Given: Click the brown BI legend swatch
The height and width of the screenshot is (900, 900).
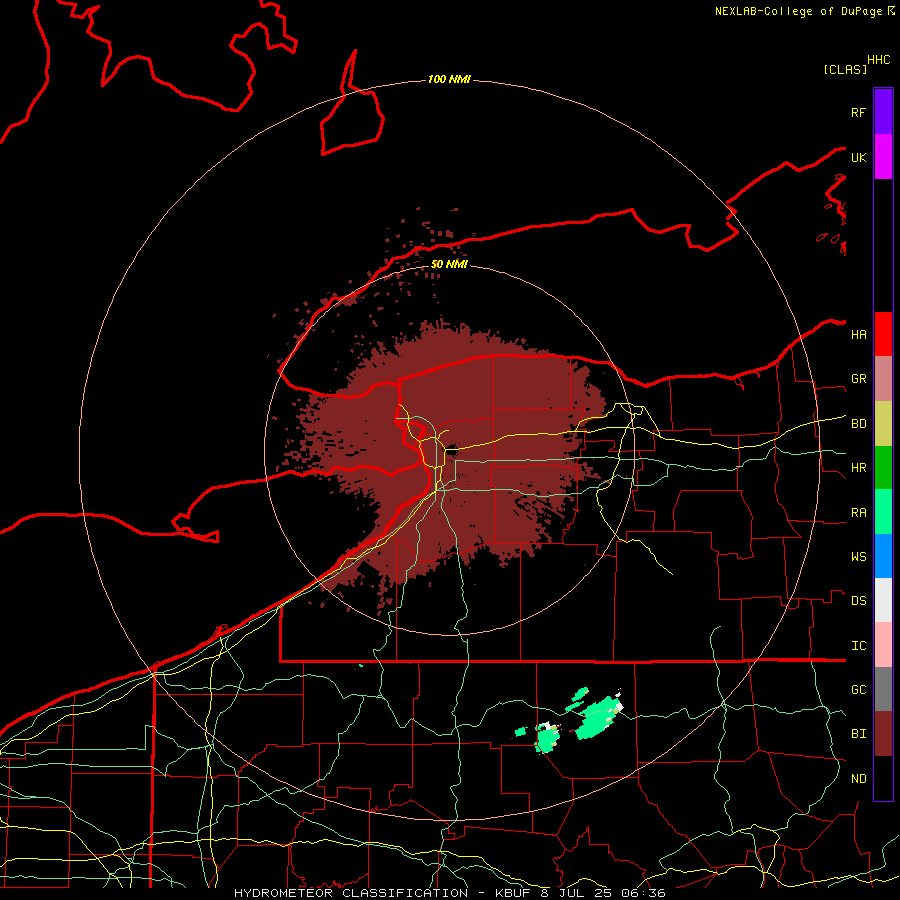Looking at the screenshot, I should (883, 734).
